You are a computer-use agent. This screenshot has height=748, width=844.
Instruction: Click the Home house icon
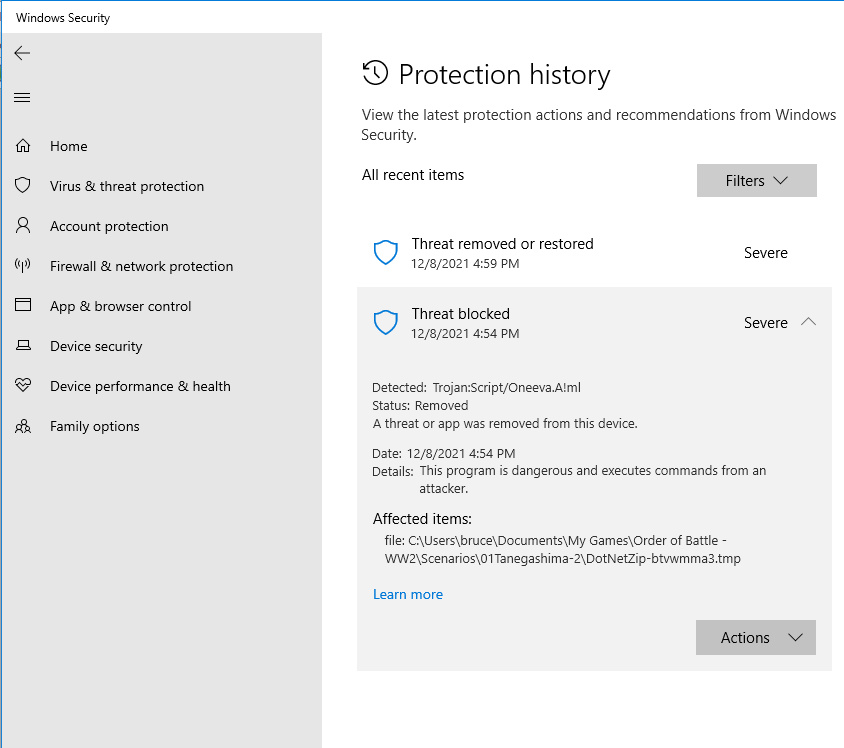23,146
